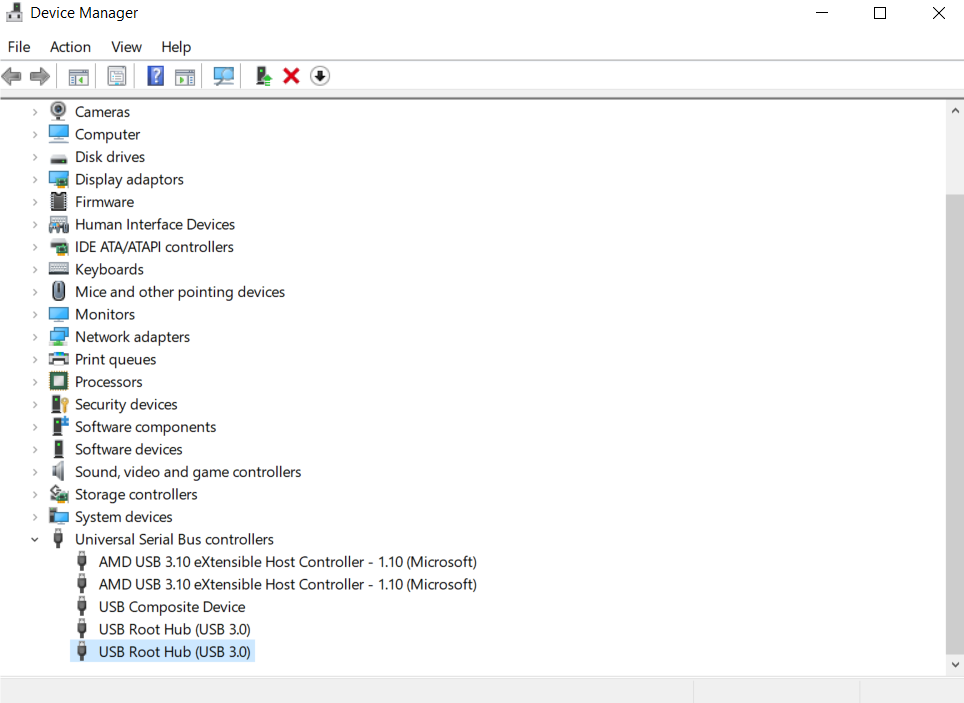This screenshot has width=964, height=703.
Task: Open the Action menu
Action: (70, 47)
